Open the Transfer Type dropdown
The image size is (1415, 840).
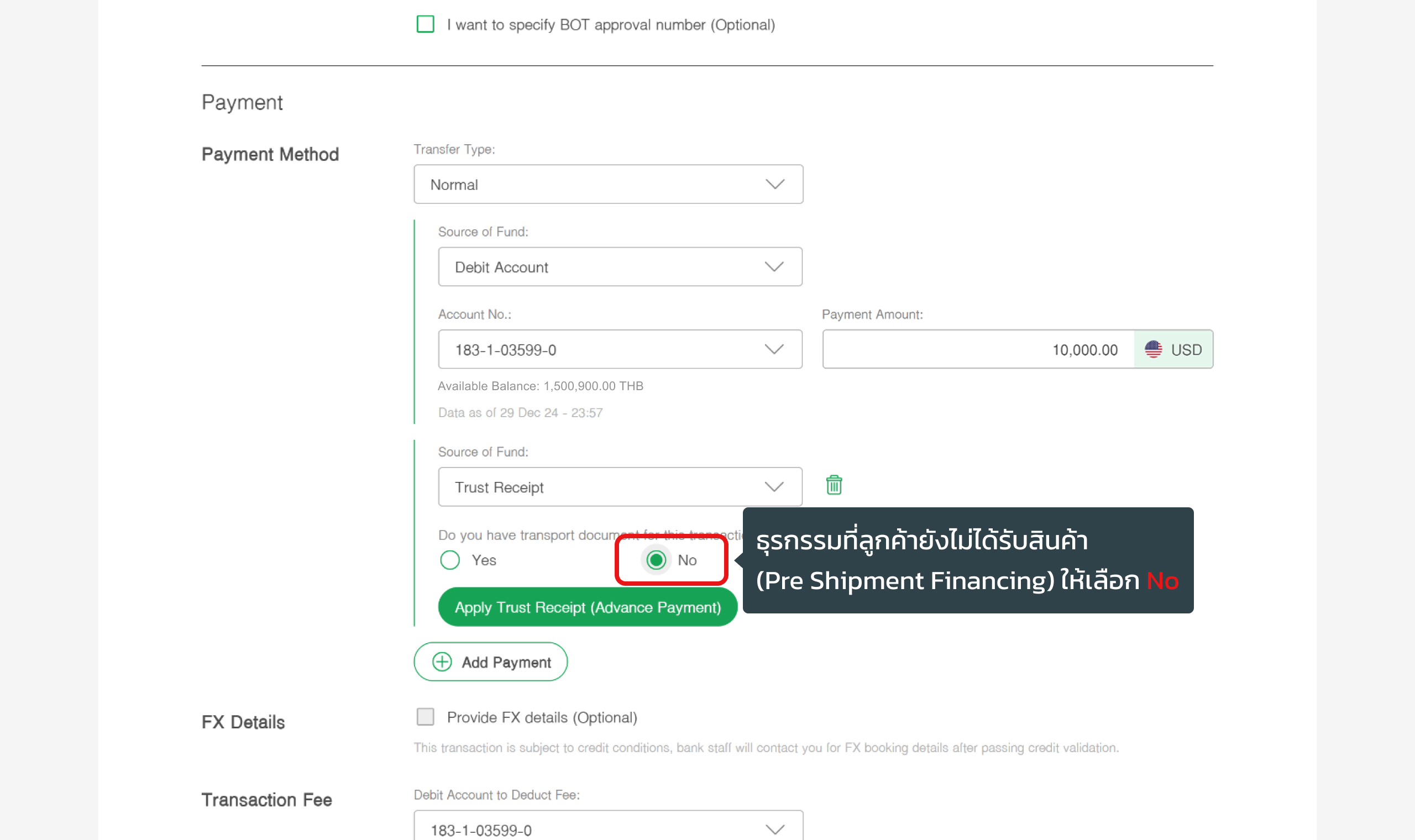click(x=609, y=184)
